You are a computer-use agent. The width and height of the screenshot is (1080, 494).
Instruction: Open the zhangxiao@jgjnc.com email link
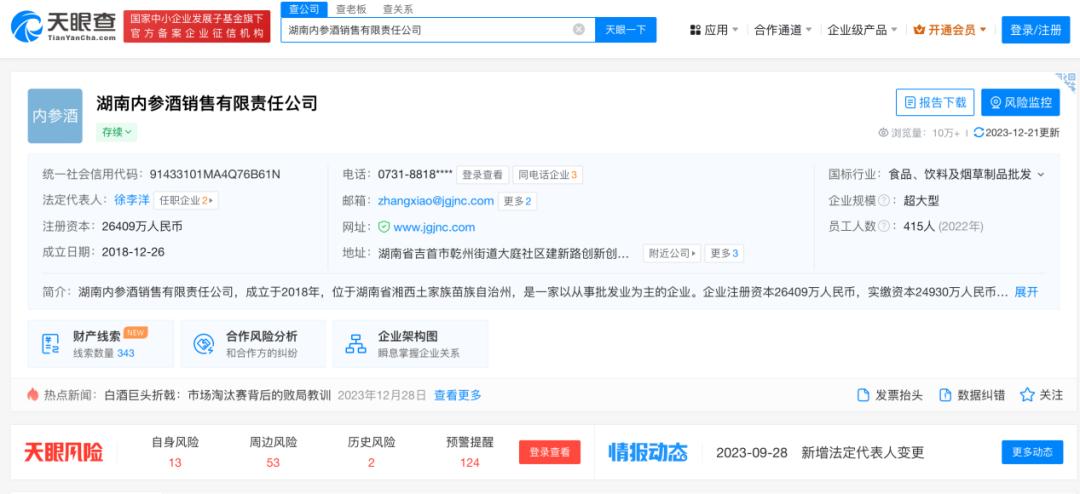(435, 200)
